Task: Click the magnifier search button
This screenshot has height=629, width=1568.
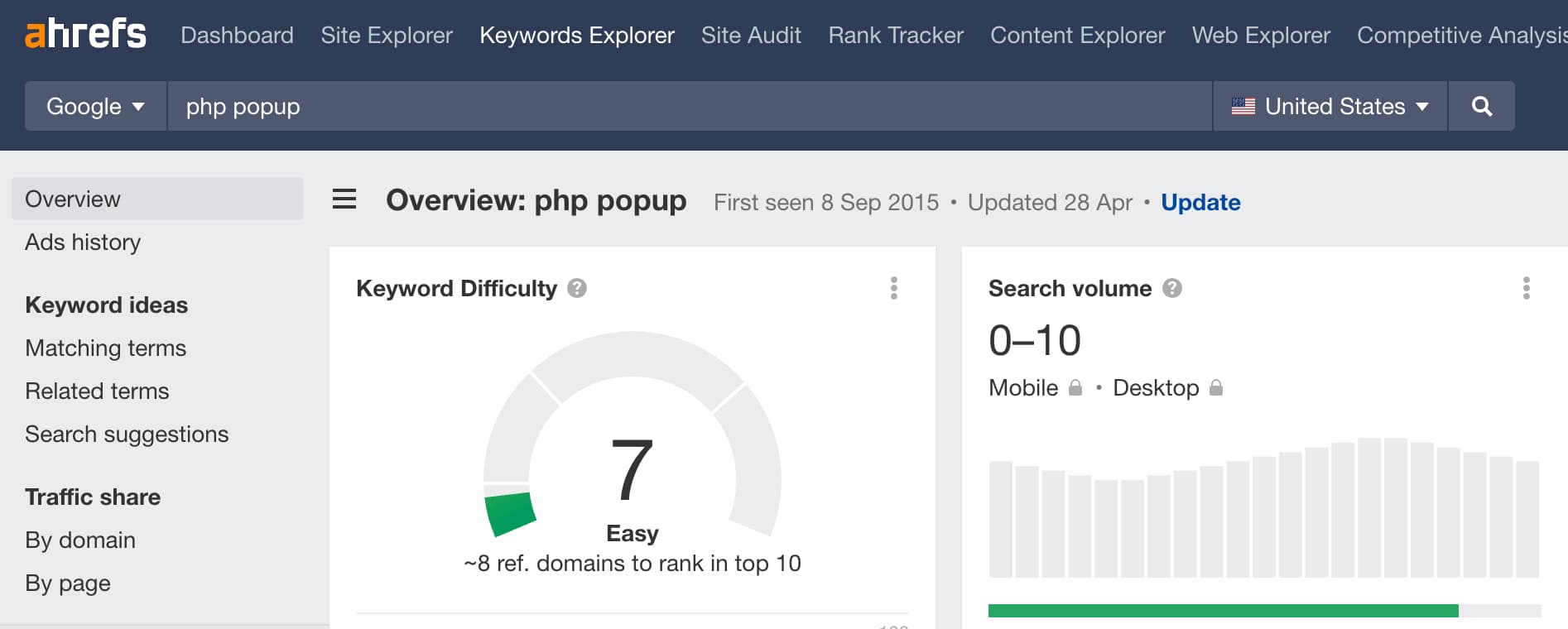Action: click(x=1482, y=106)
